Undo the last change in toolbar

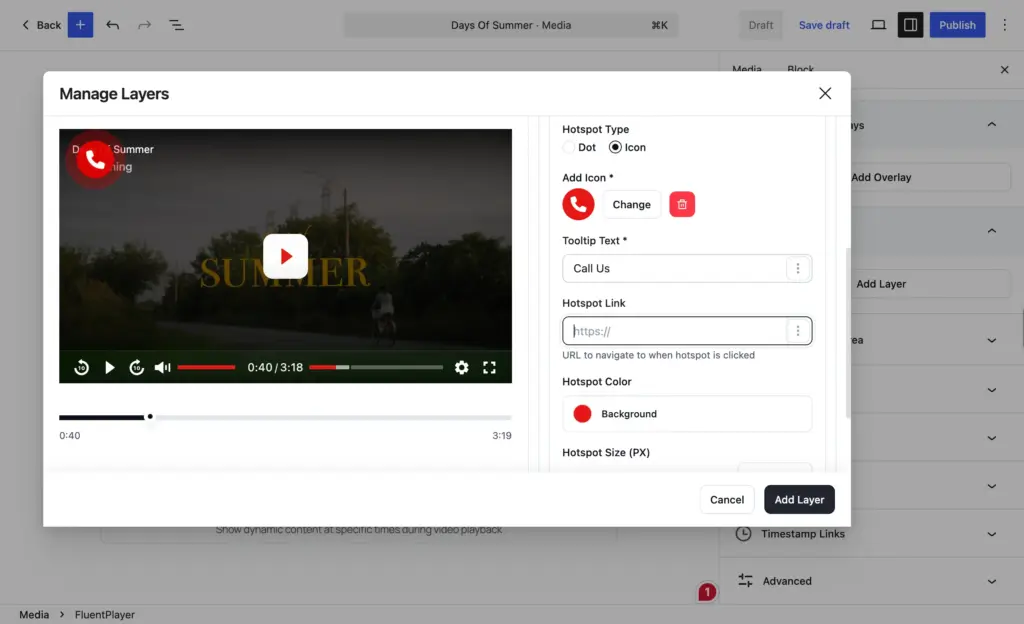(x=112, y=25)
